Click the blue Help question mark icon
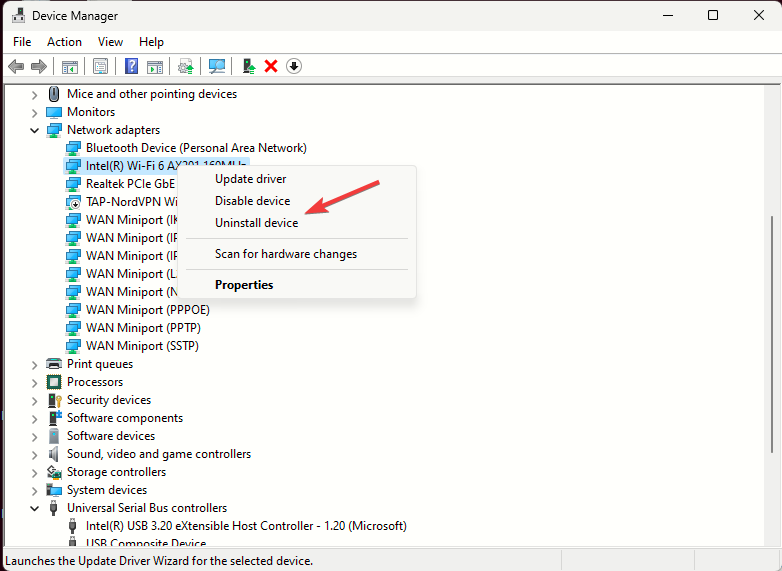Image resolution: width=782 pixels, height=571 pixels. pos(131,66)
